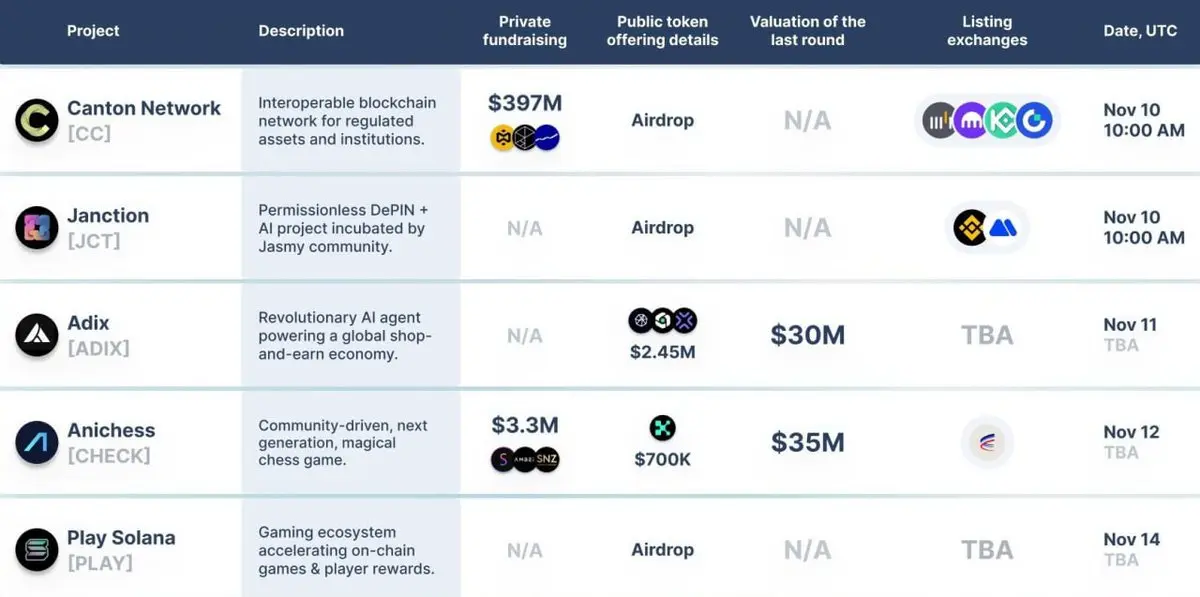Click the purple Kraken icon in Canton's listings
The width and height of the screenshot is (1200, 597).
(970, 121)
